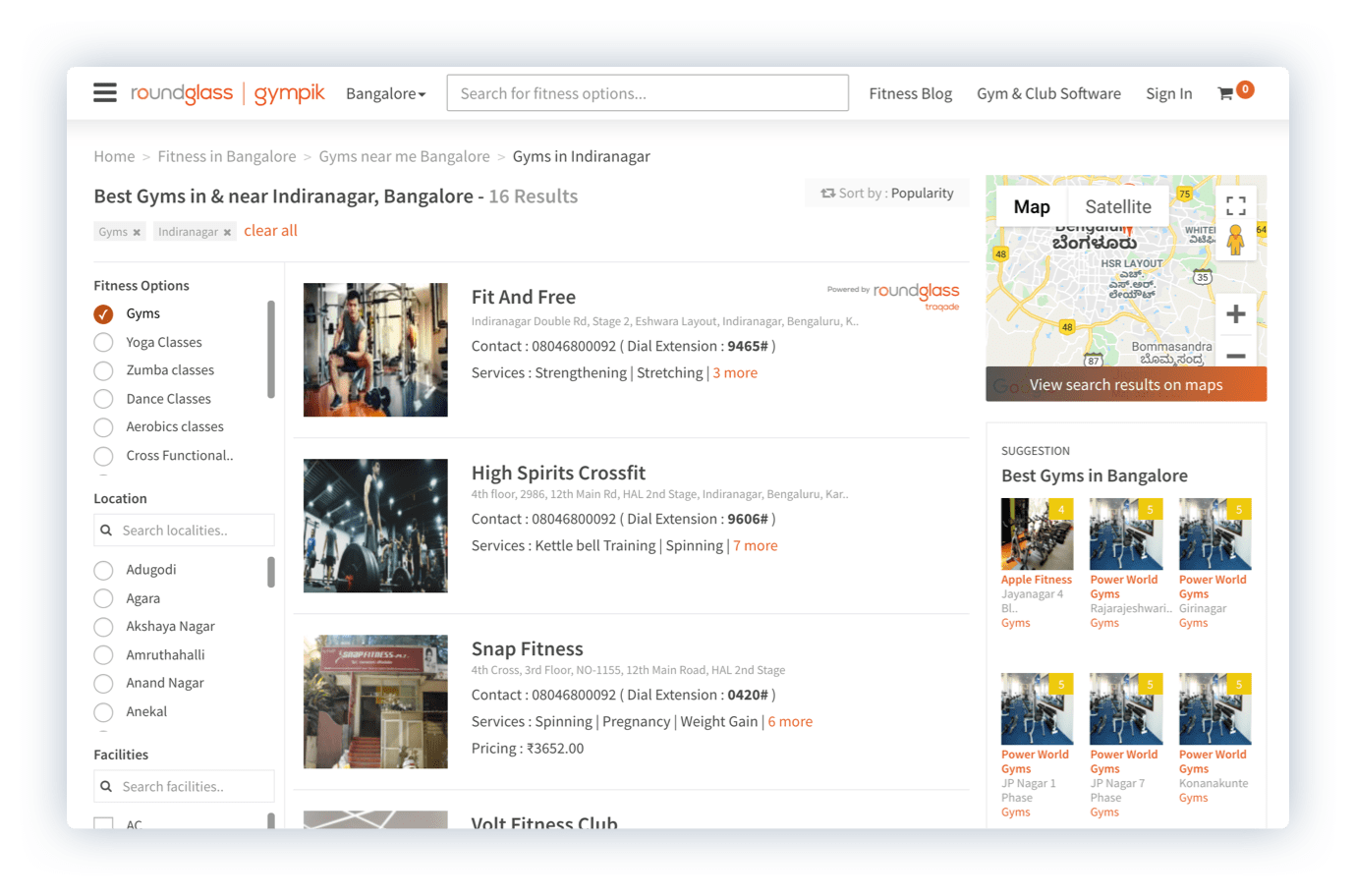Open the shopping cart icon

click(x=1225, y=94)
